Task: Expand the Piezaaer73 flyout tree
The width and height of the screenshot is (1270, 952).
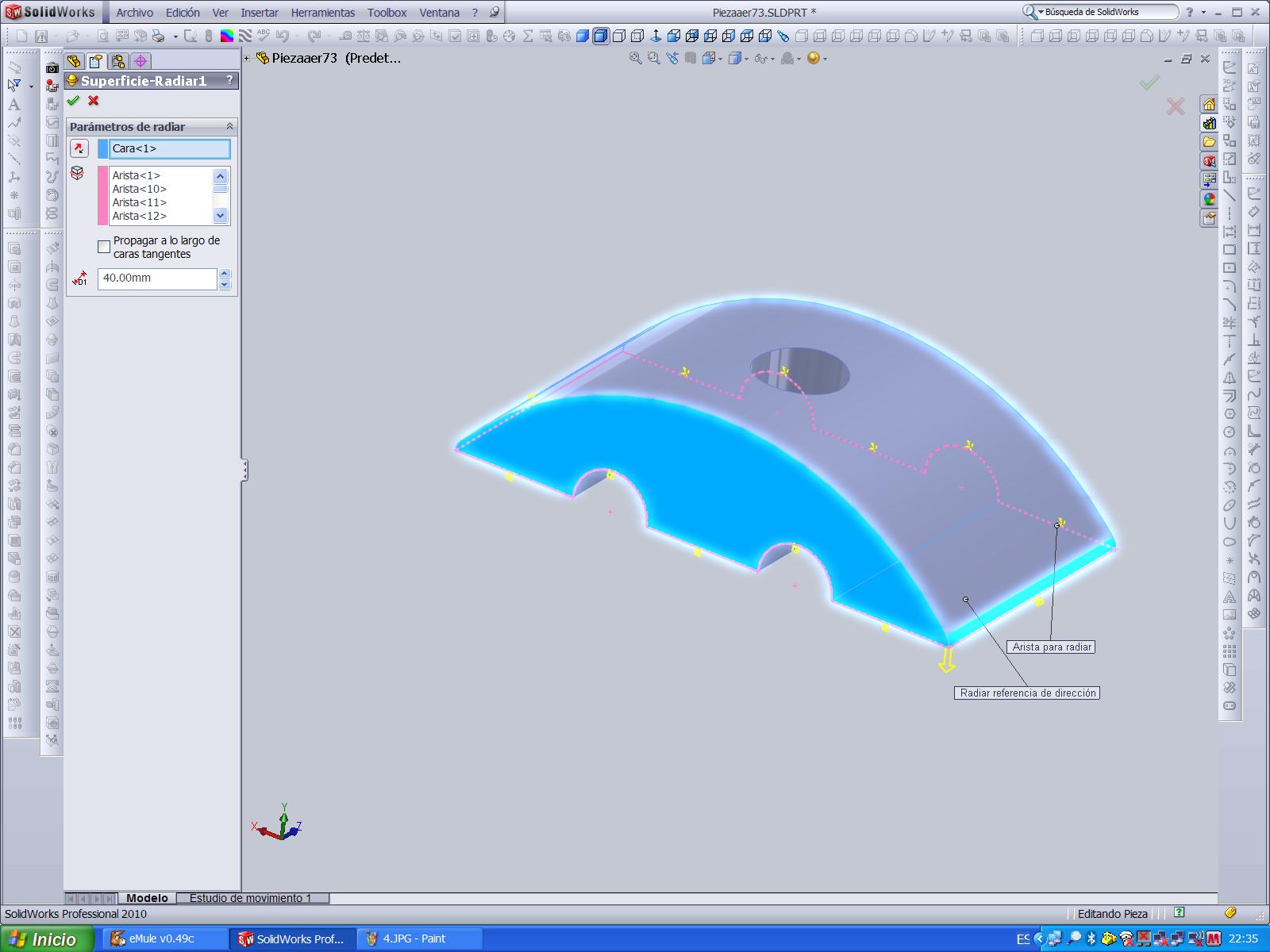Action: 247,58
